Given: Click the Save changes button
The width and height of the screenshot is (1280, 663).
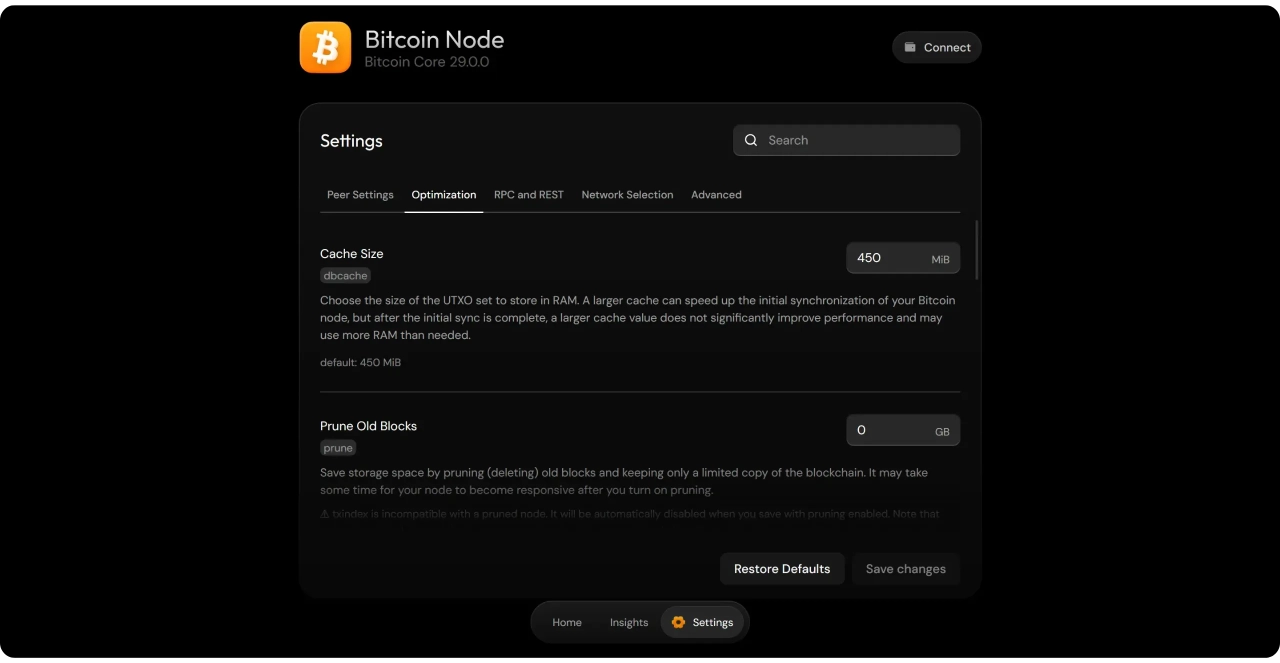Looking at the screenshot, I should 905,569.
